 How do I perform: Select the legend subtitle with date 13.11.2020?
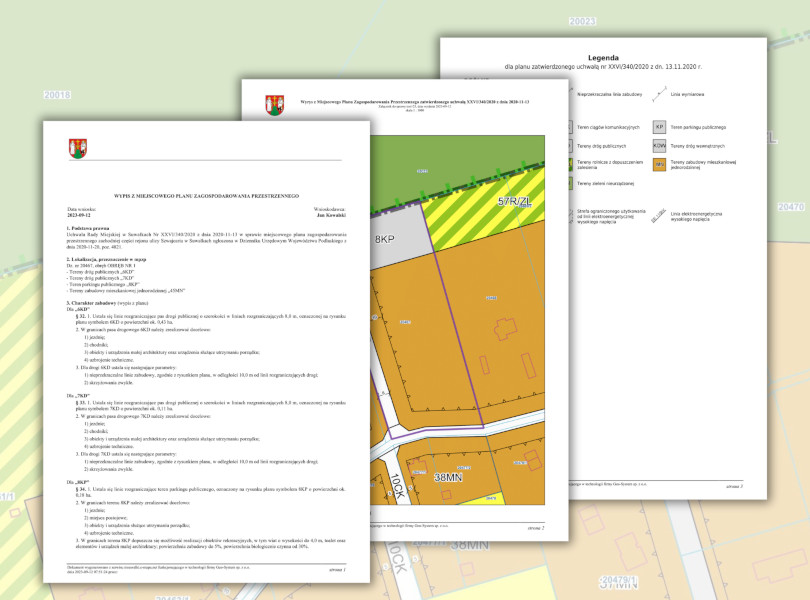[x=603, y=67]
